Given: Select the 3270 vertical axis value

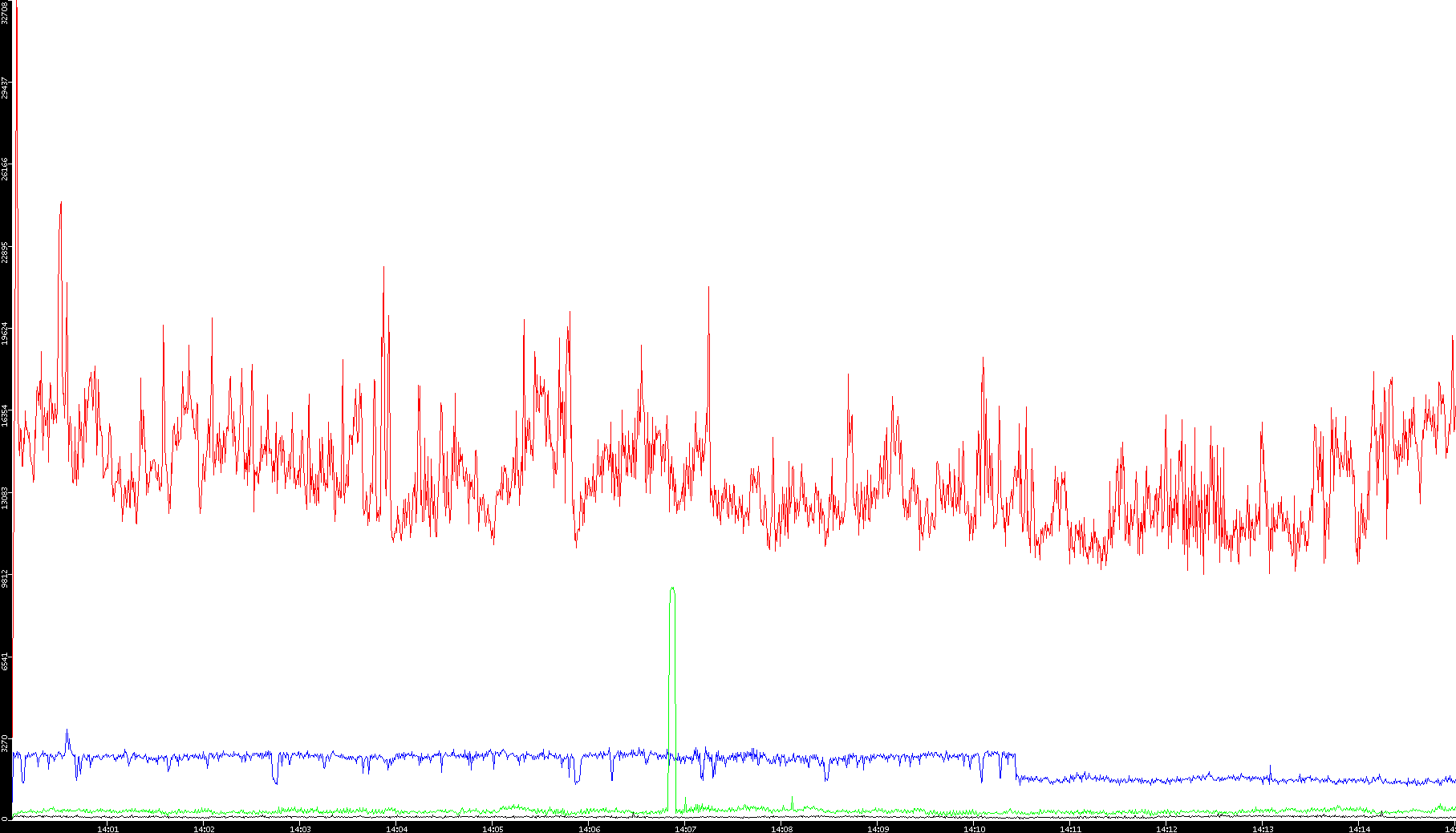Looking at the screenshot, I should (6, 743).
